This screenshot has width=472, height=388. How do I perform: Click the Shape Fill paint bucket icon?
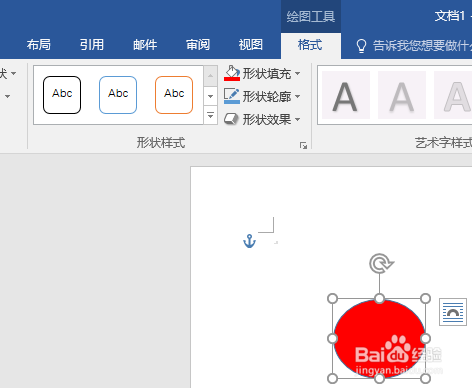coord(232,73)
